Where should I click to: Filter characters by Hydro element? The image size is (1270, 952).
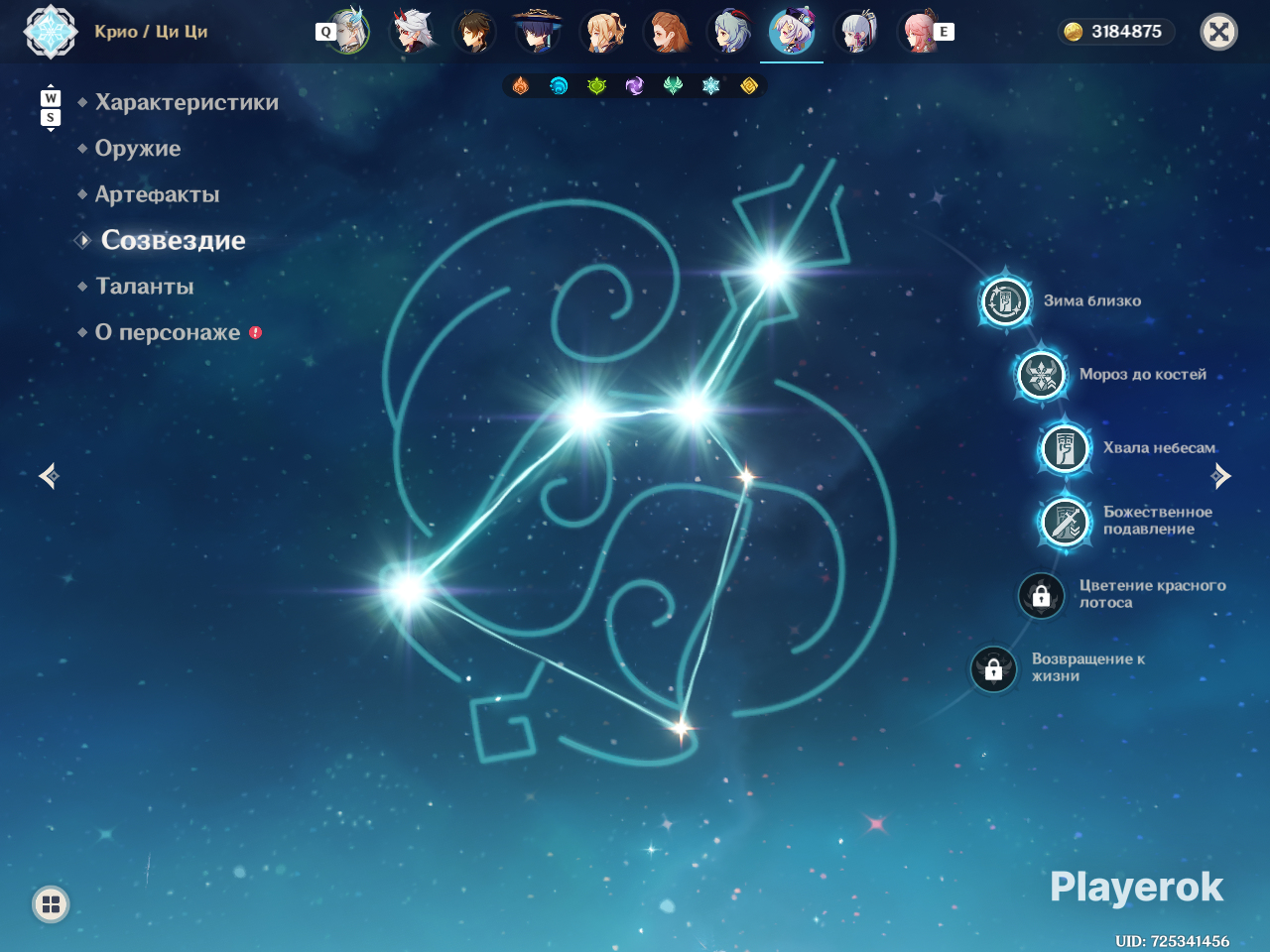[x=559, y=86]
